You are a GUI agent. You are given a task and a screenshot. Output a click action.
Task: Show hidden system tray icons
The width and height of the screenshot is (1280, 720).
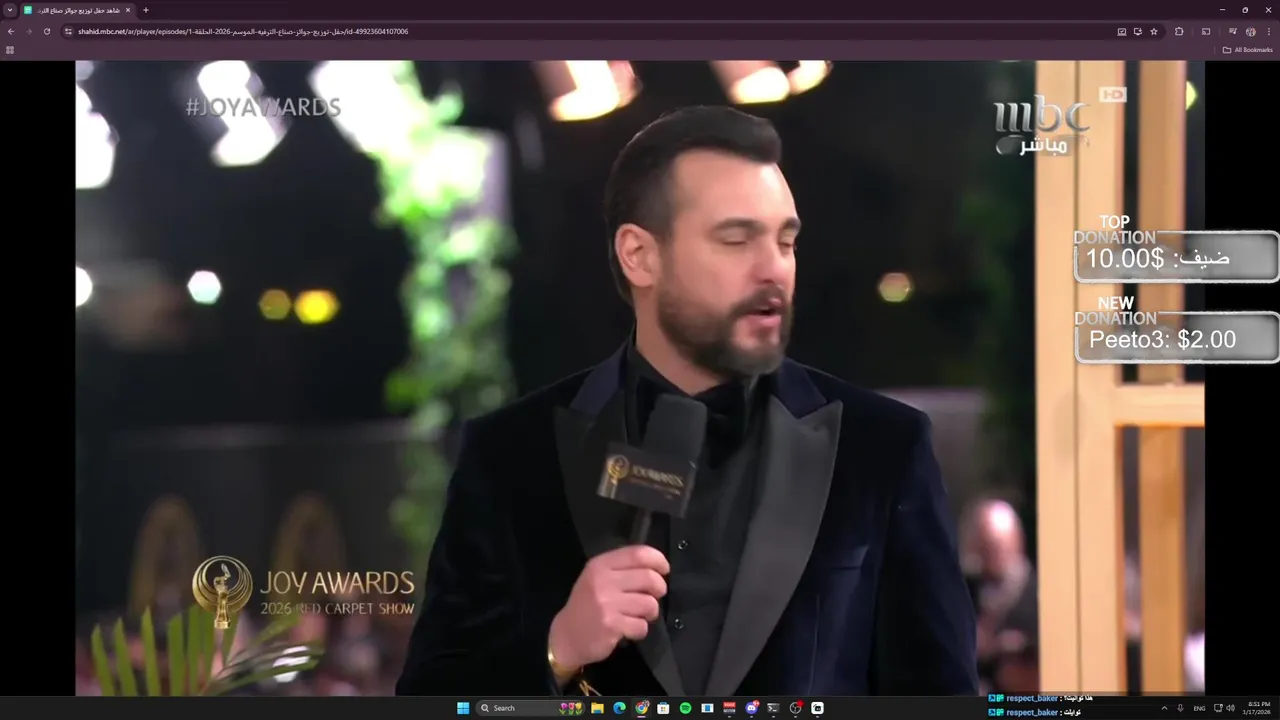pyautogui.click(x=1164, y=708)
